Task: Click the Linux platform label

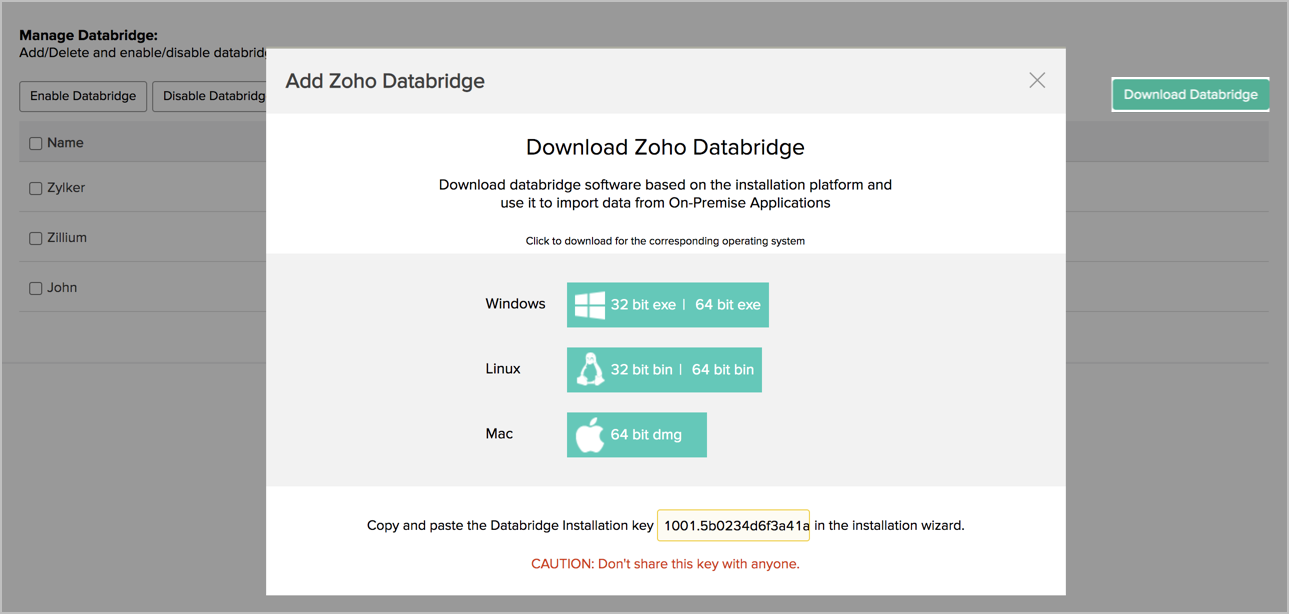Action: [x=503, y=369]
